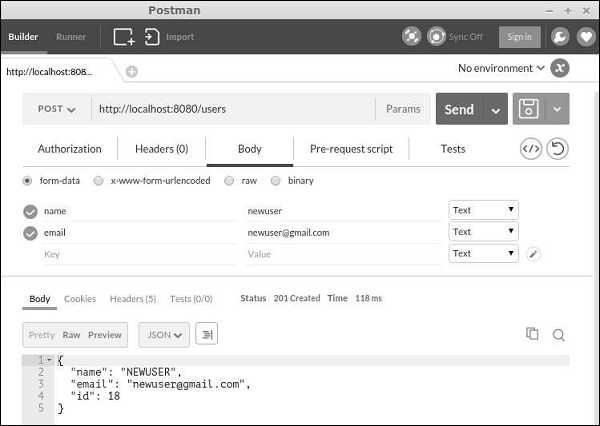Select the raw body type option
The width and height of the screenshot is (600, 426).
[x=230, y=181]
